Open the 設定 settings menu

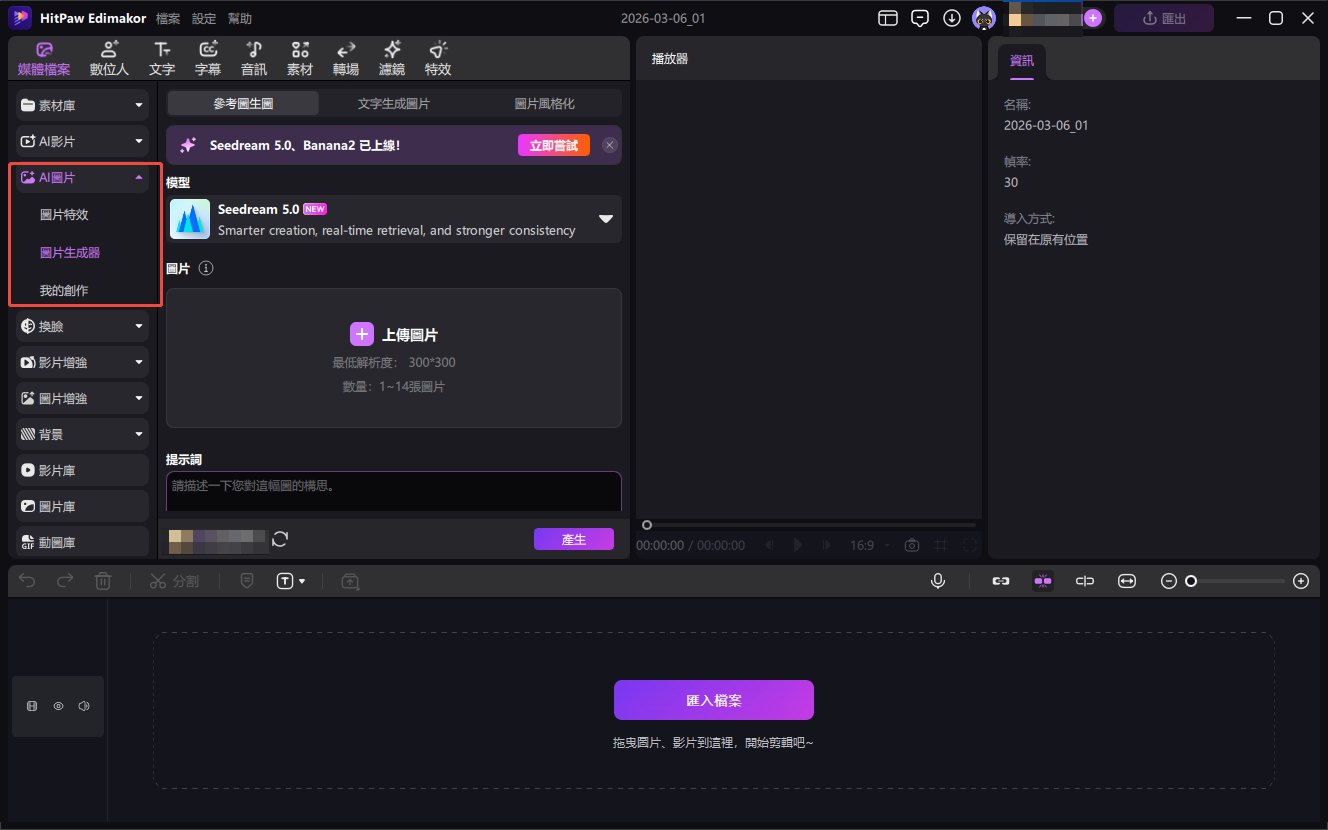(203, 19)
